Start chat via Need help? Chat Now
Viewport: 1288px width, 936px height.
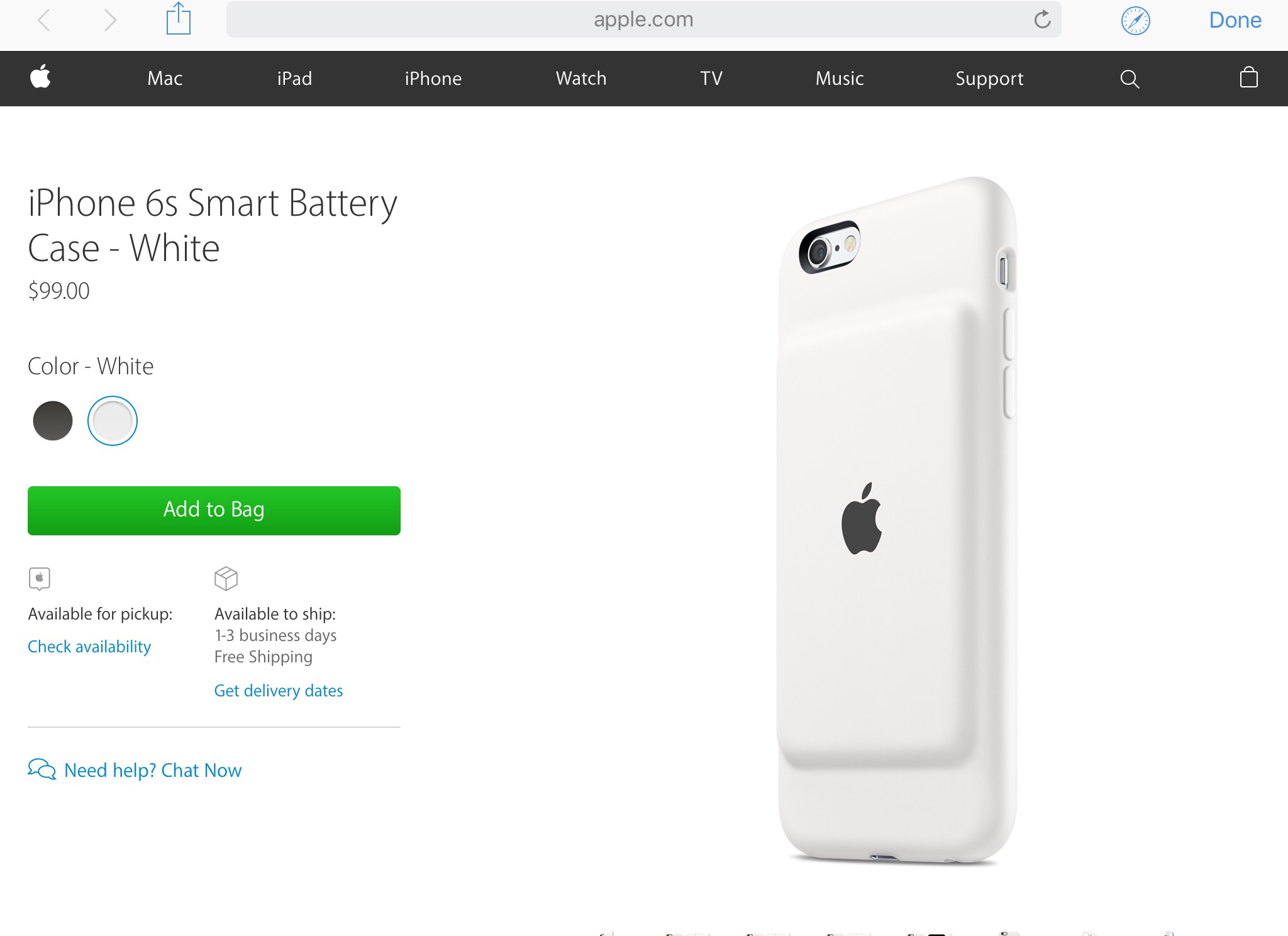coord(153,770)
